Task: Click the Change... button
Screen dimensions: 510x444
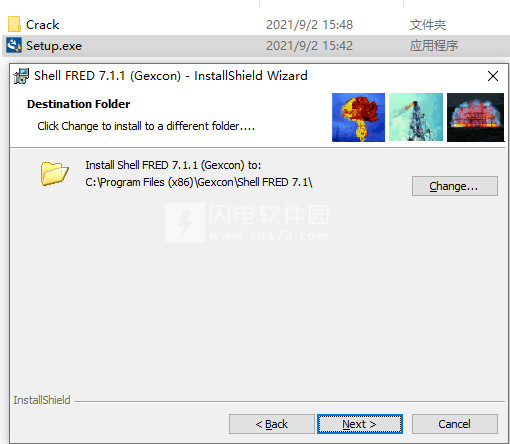Action: pos(455,186)
